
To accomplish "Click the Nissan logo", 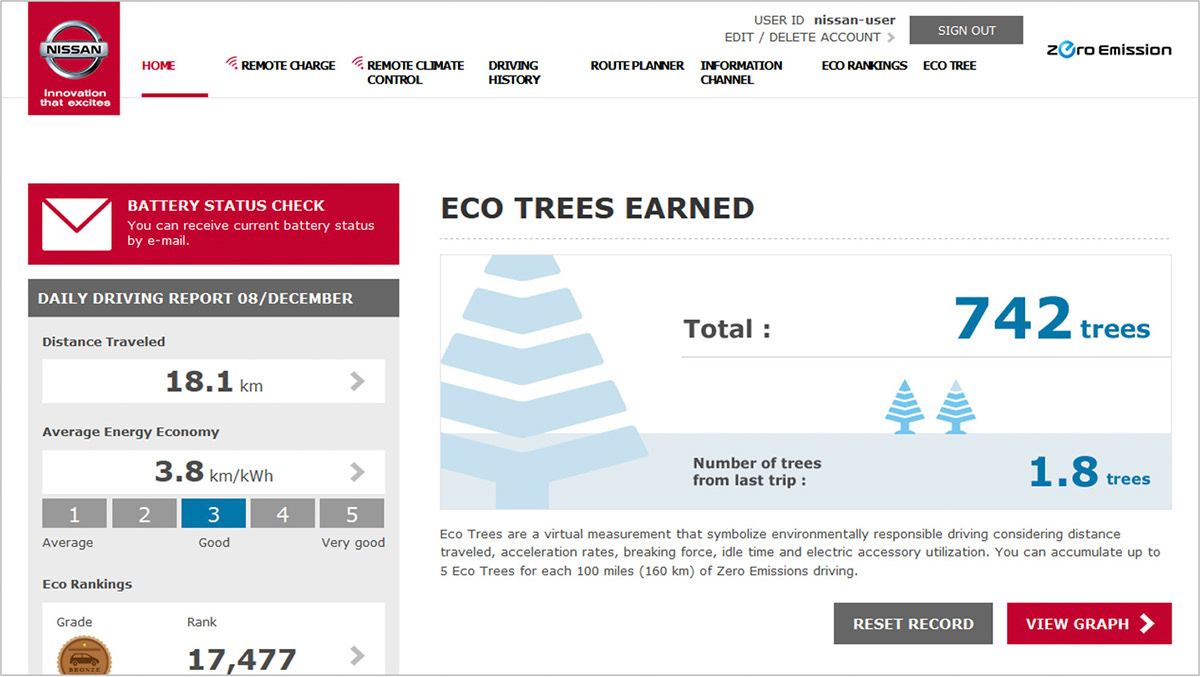I will coord(74,52).
